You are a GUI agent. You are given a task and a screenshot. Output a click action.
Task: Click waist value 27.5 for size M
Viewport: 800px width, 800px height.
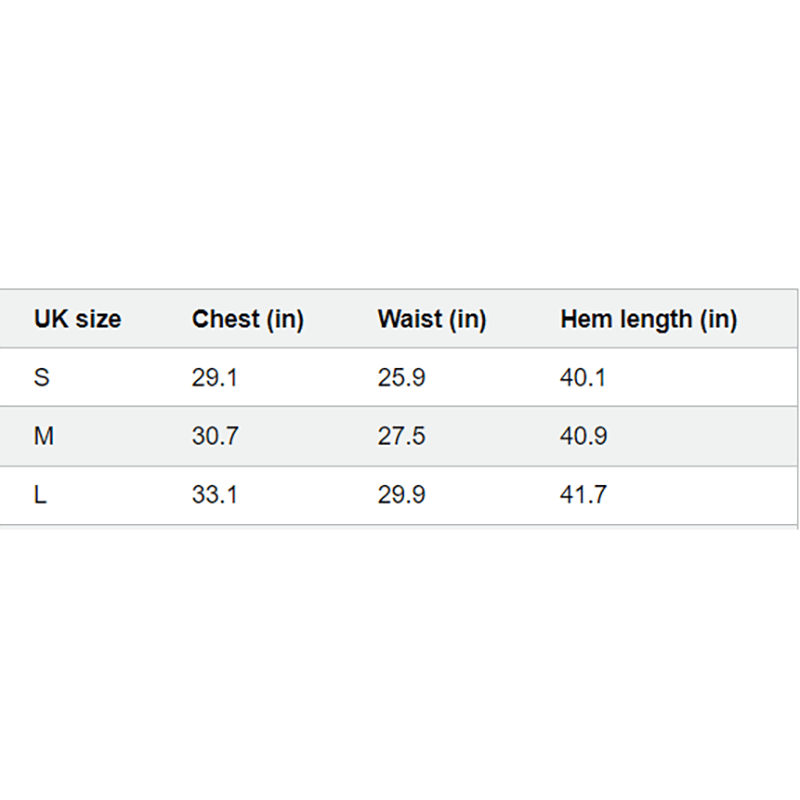pos(401,437)
